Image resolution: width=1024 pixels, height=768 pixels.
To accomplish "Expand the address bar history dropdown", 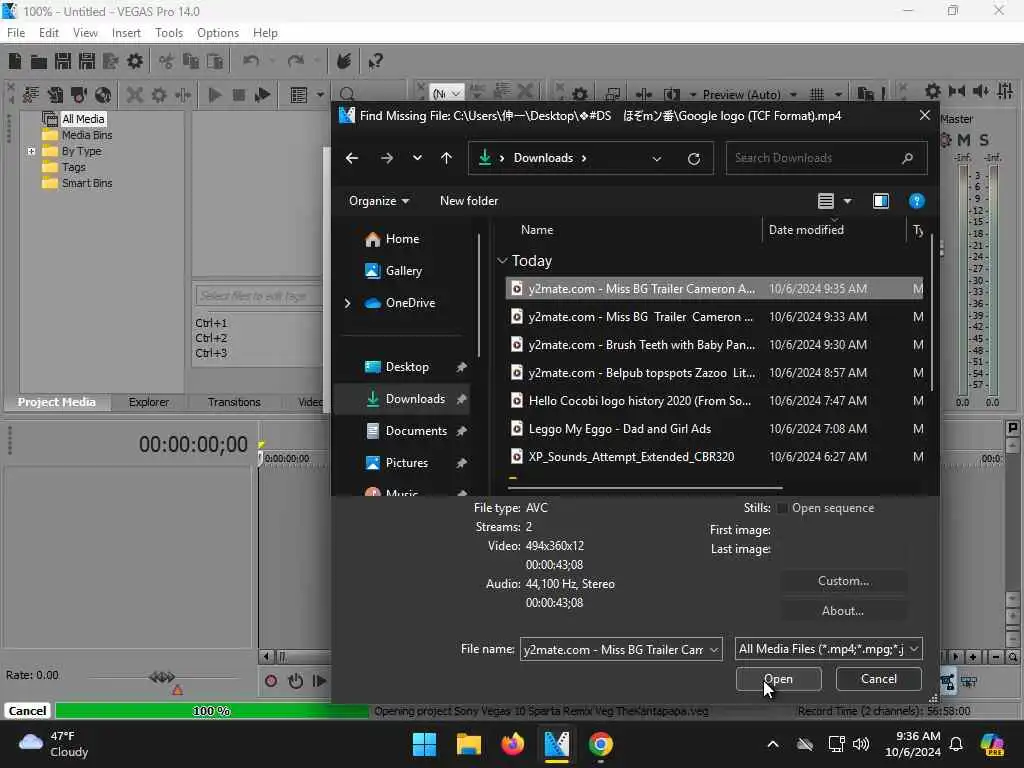I will coord(657,158).
